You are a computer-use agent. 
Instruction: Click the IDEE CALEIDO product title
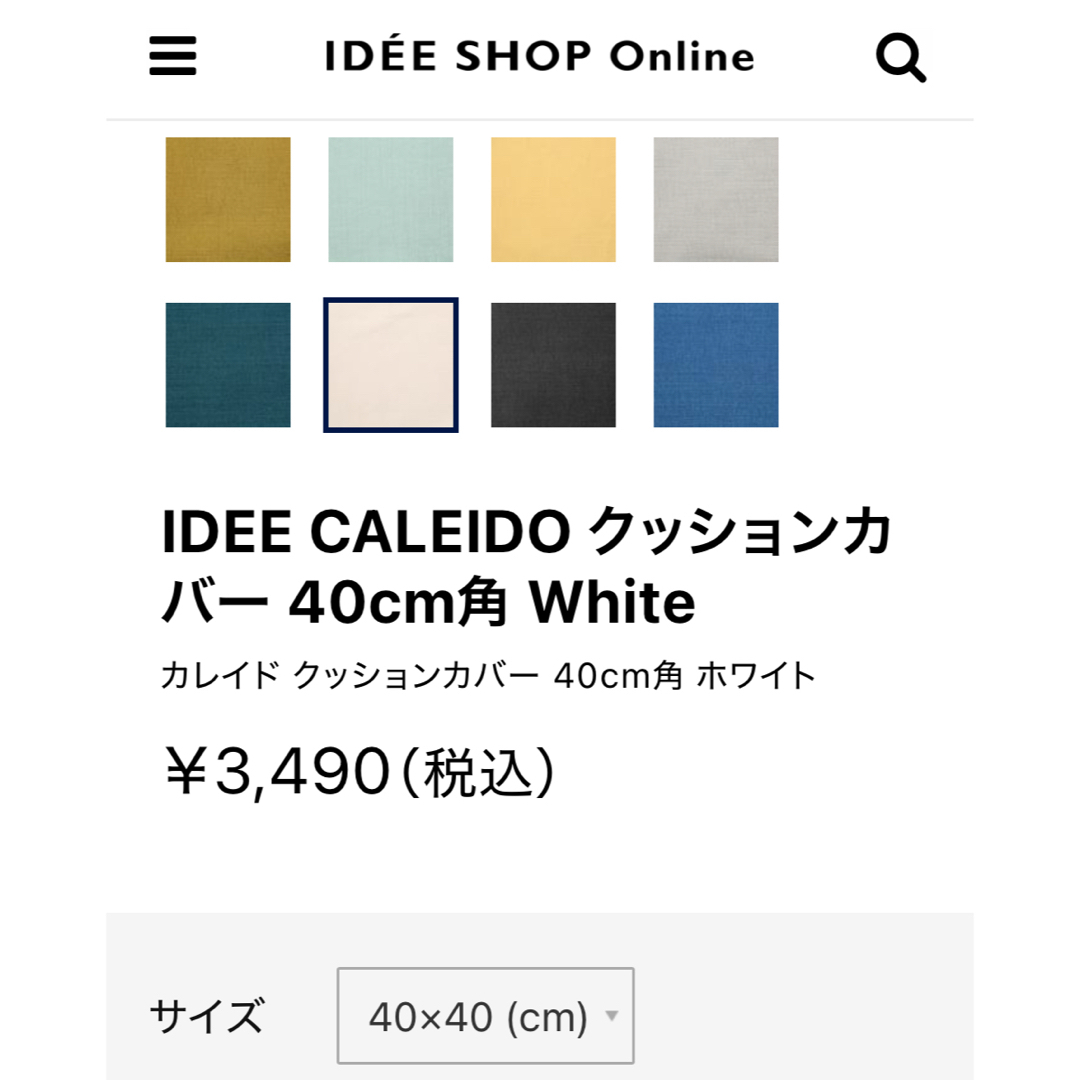(x=527, y=566)
